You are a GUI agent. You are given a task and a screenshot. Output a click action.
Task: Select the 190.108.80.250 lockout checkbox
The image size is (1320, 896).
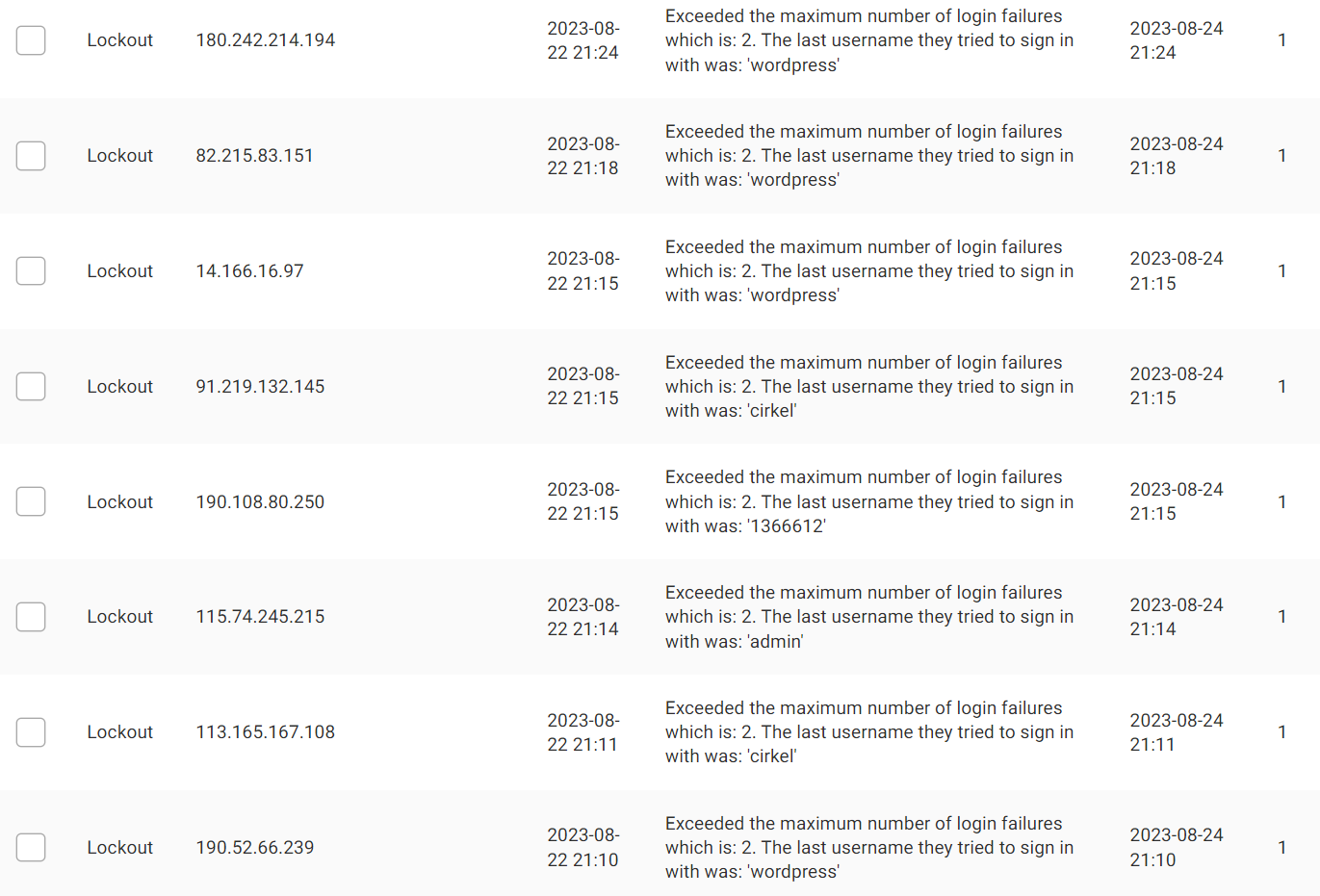point(31,501)
